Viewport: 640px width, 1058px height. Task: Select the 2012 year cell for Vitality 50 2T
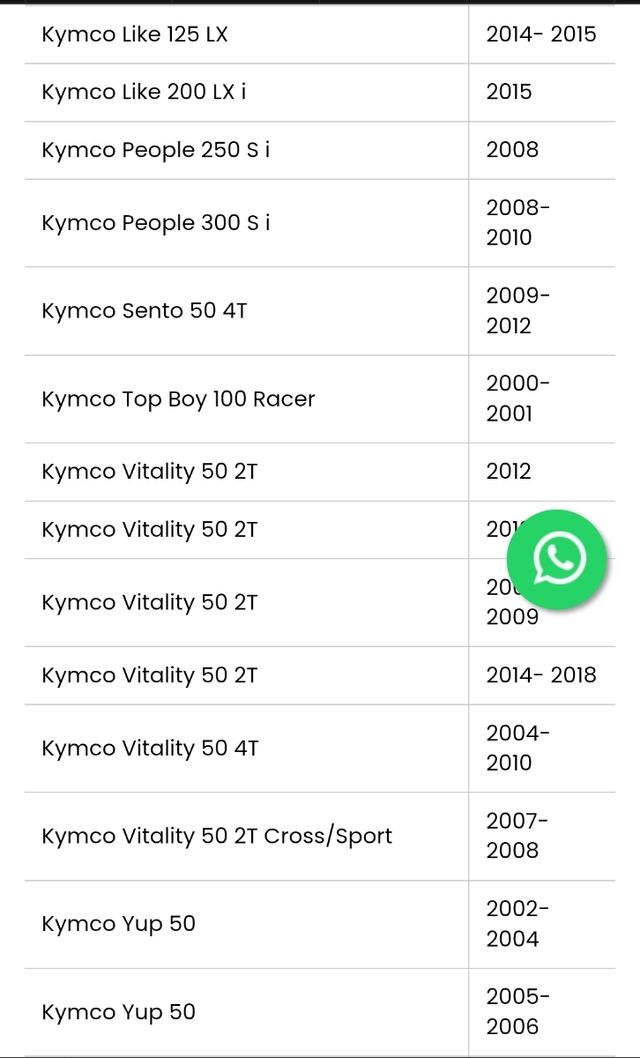pyautogui.click(x=509, y=472)
